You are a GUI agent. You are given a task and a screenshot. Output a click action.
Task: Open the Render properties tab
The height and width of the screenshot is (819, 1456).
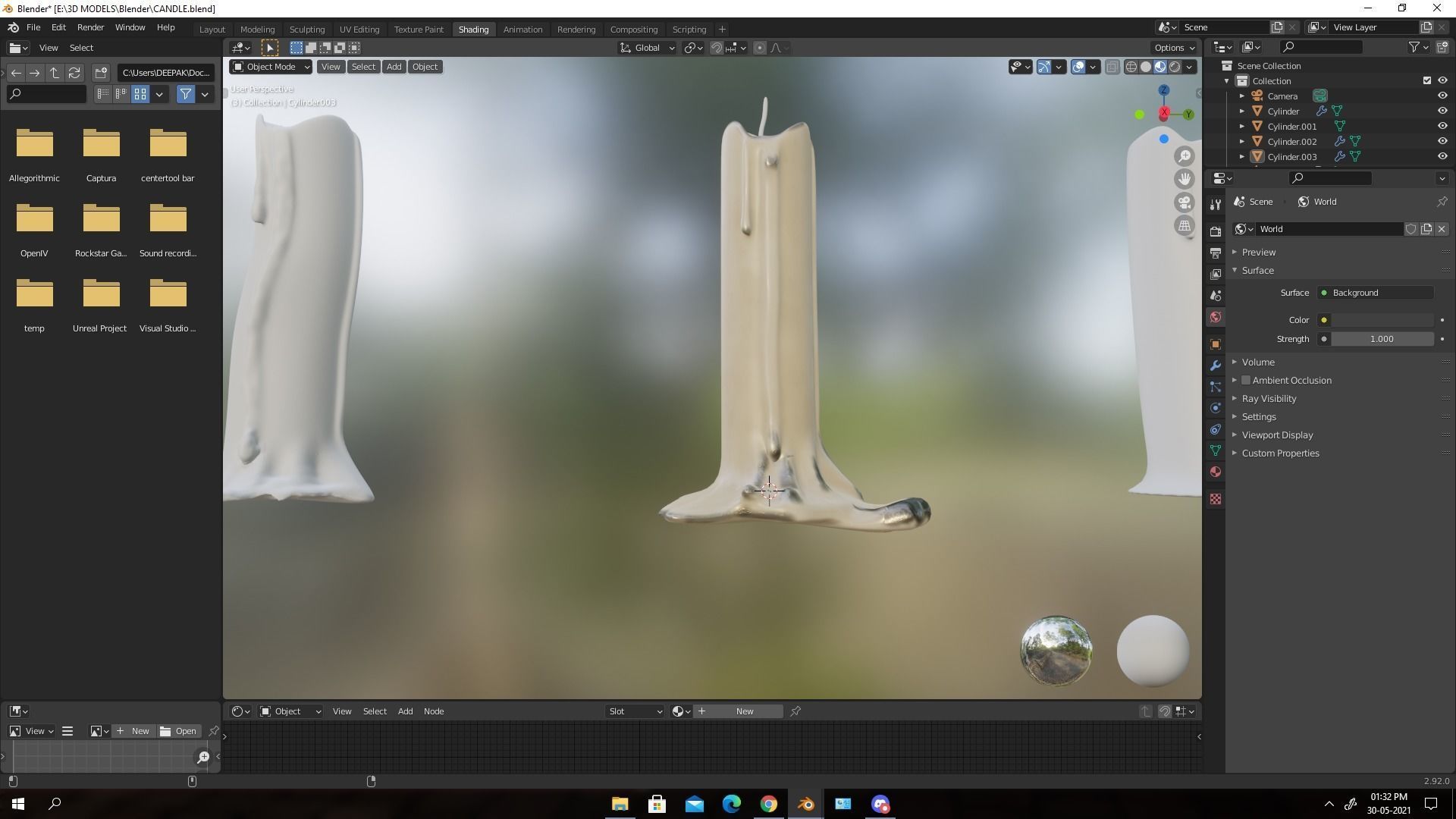1216,231
